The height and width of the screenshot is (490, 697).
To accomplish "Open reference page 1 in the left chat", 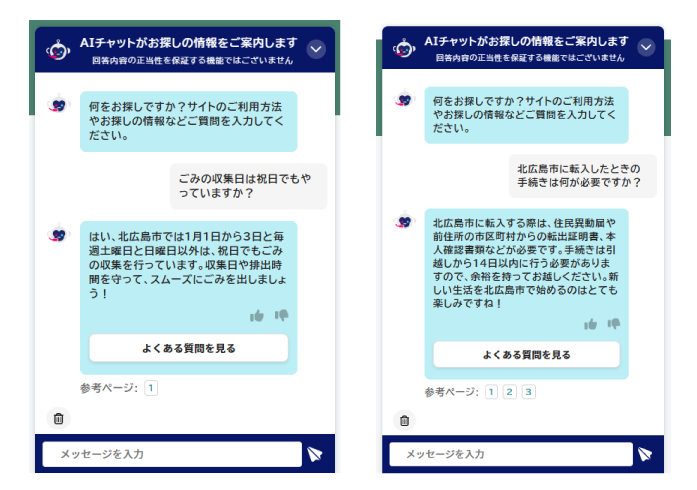I will click(x=151, y=388).
